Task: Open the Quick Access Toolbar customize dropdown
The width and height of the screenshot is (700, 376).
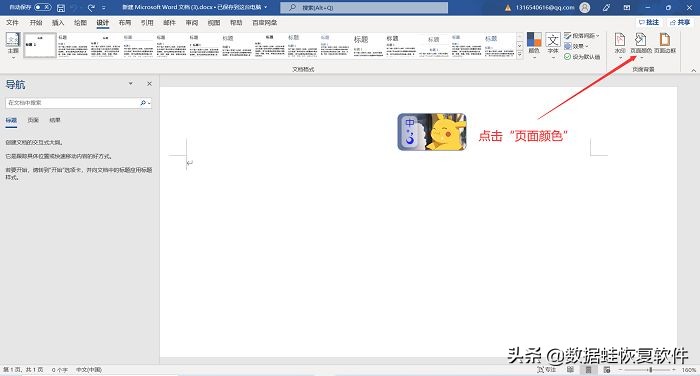Action: pyautogui.click(x=104, y=8)
